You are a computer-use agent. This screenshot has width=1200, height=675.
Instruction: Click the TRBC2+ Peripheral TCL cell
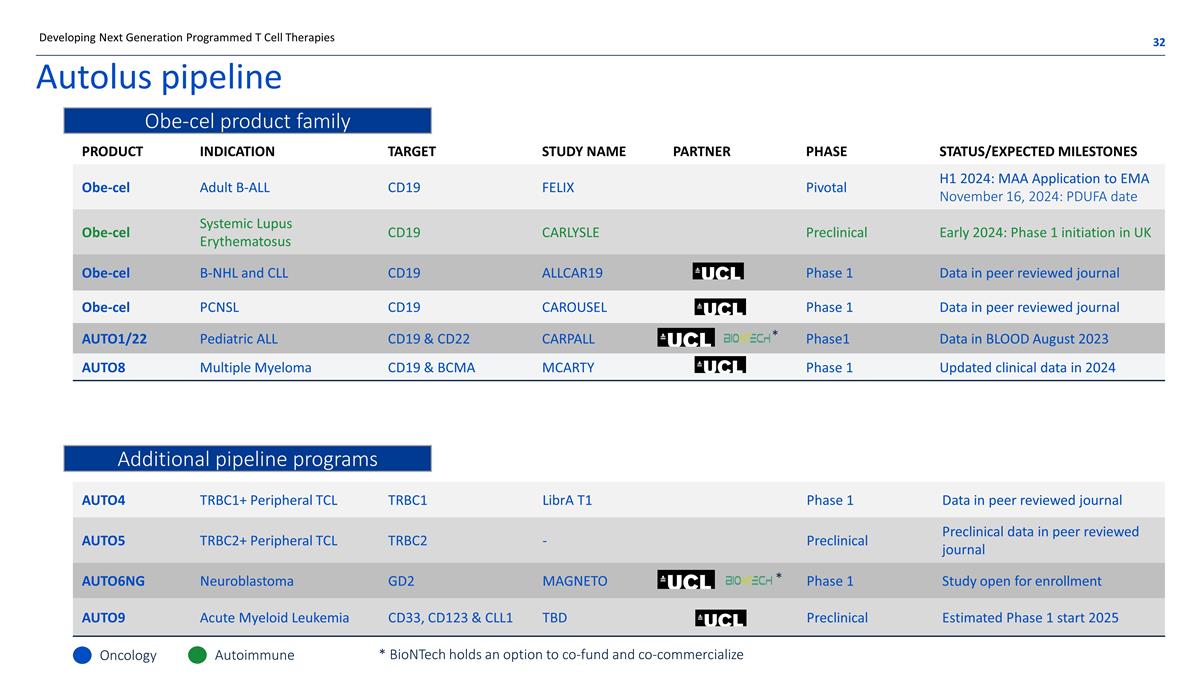coord(269,540)
